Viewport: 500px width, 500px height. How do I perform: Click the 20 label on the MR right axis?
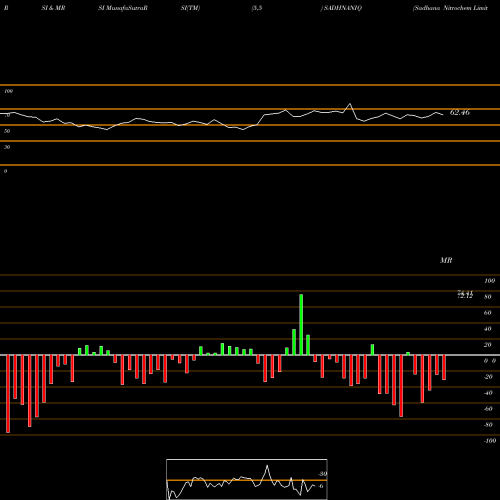[488, 345]
